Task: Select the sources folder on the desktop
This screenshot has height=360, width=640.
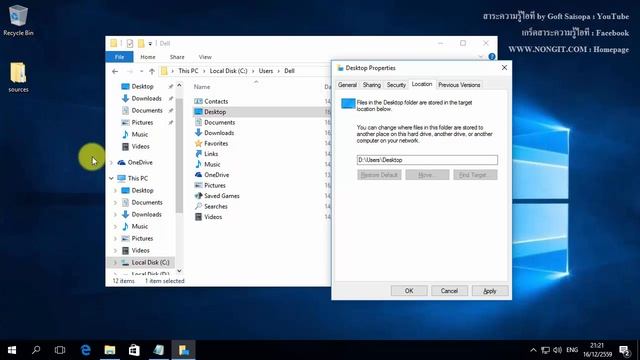Action: pyautogui.click(x=18, y=77)
